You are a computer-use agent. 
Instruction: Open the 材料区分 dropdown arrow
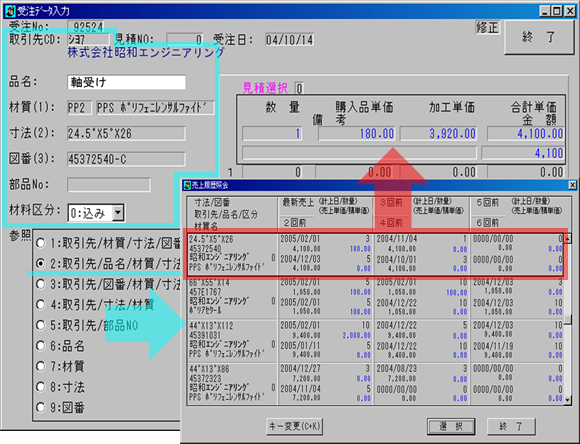tap(118, 213)
